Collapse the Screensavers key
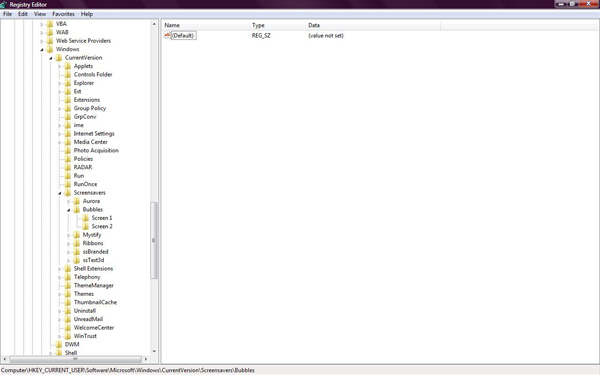This screenshot has height=375, width=600. (x=60, y=193)
